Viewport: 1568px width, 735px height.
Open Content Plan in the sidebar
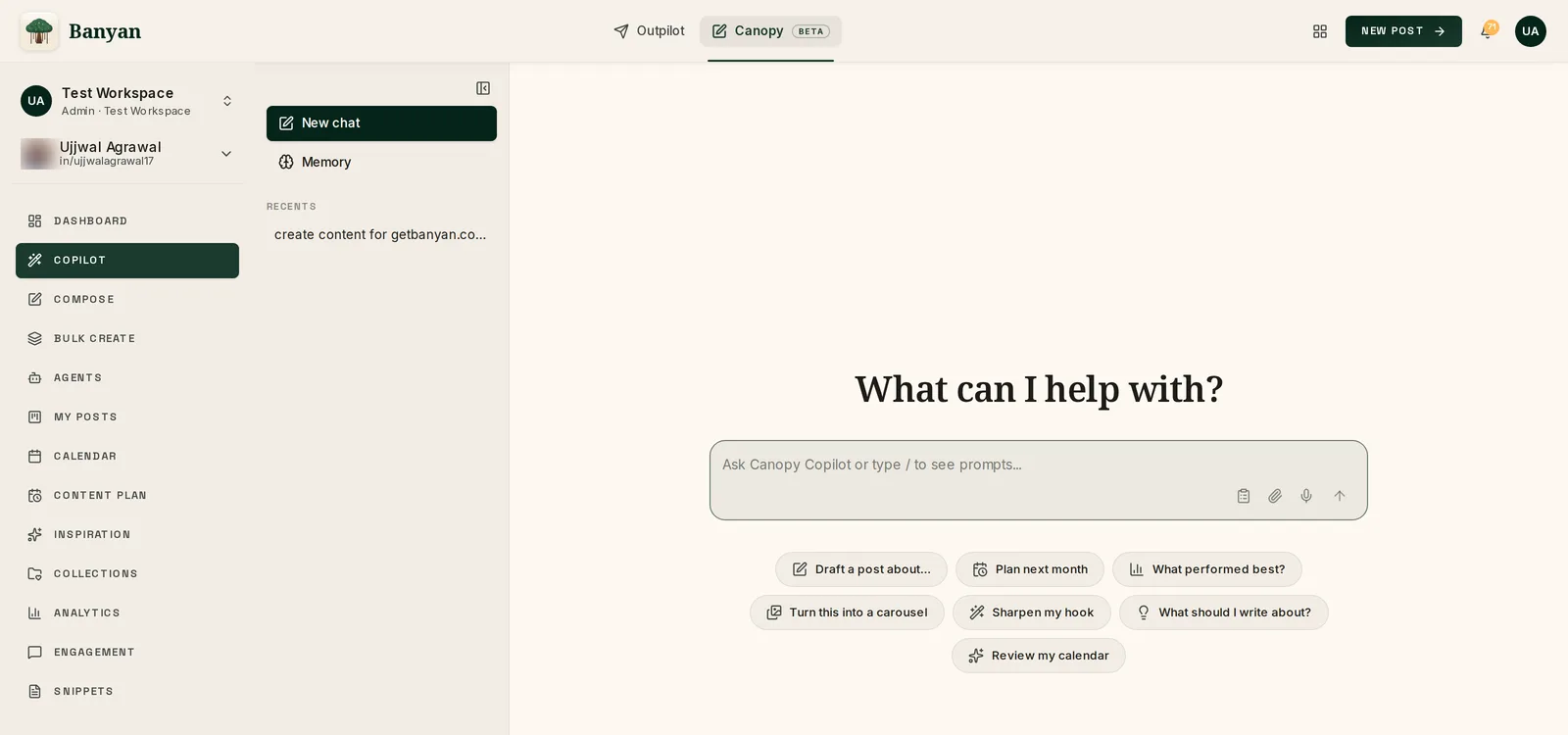point(127,496)
